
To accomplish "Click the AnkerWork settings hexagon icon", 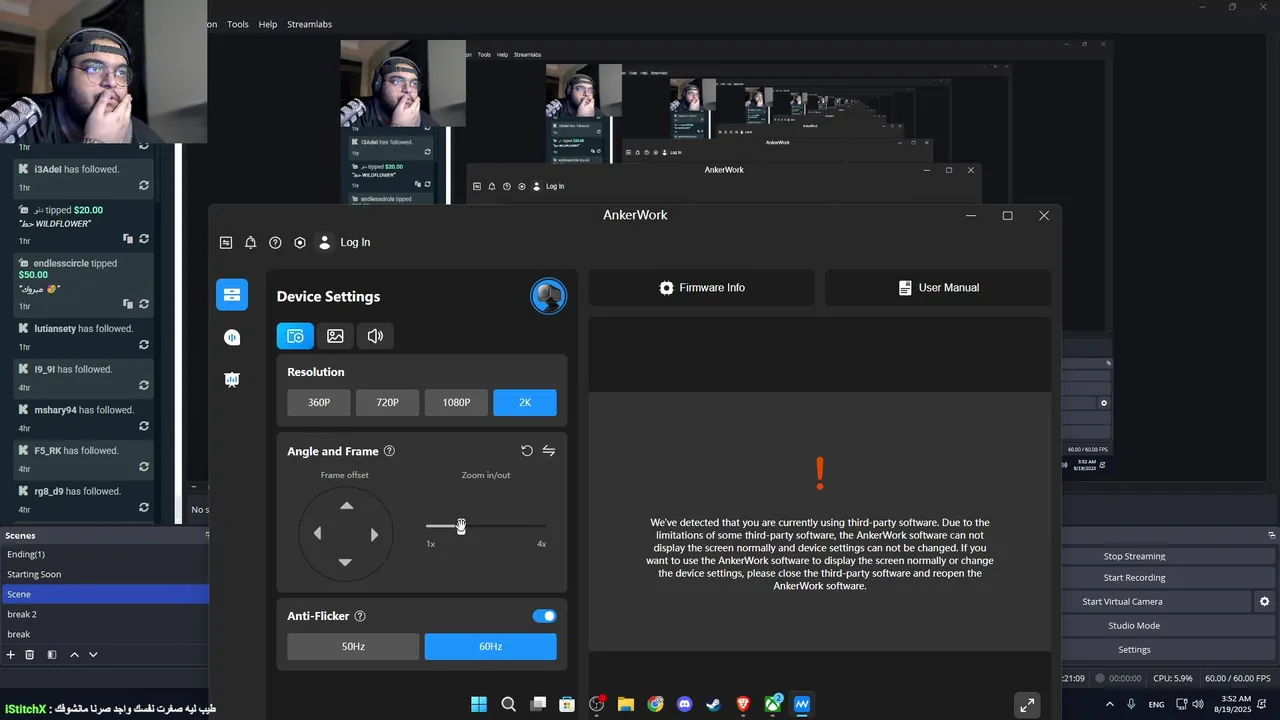I will [x=300, y=242].
